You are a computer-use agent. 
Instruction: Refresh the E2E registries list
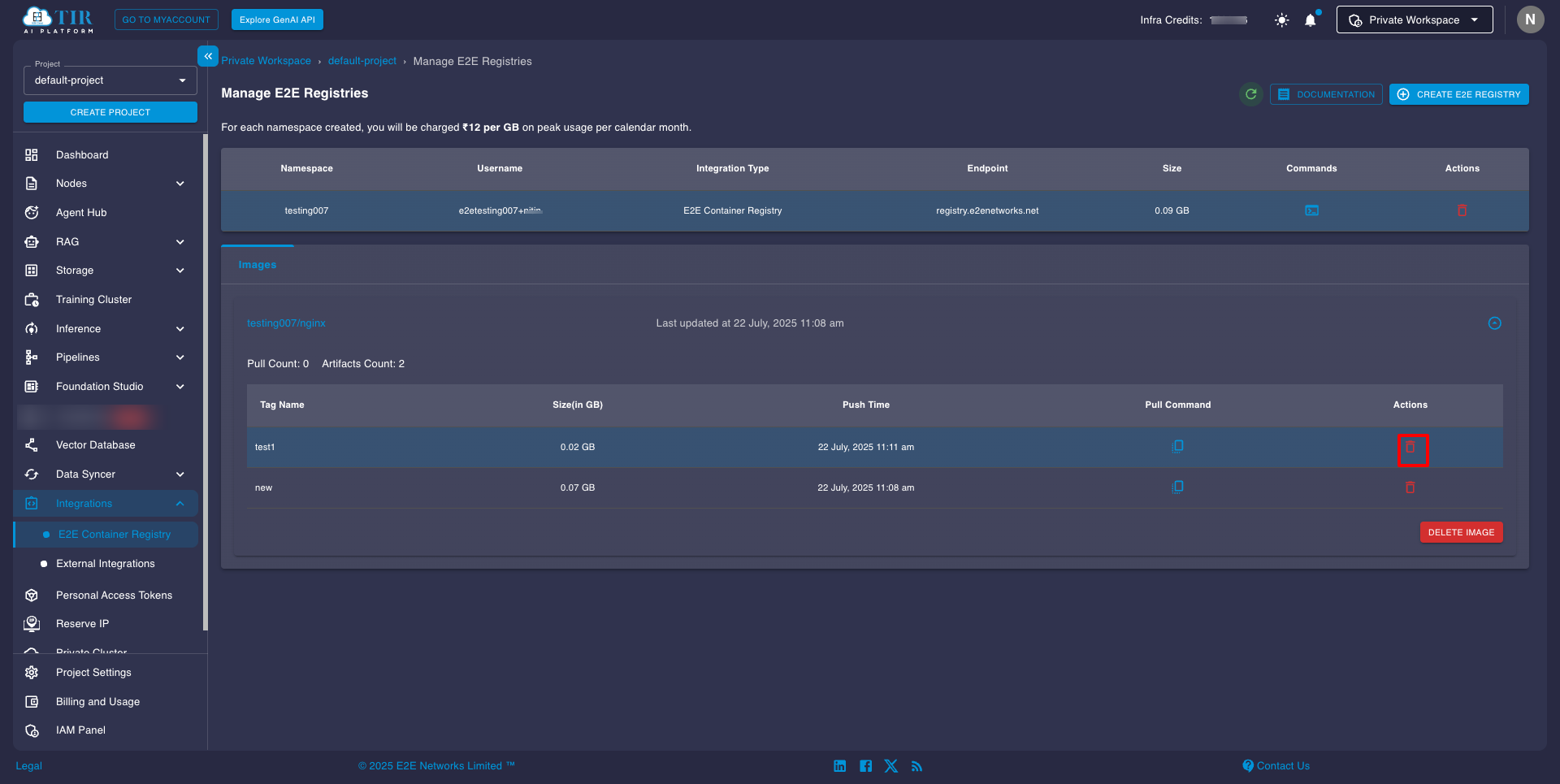(1250, 94)
